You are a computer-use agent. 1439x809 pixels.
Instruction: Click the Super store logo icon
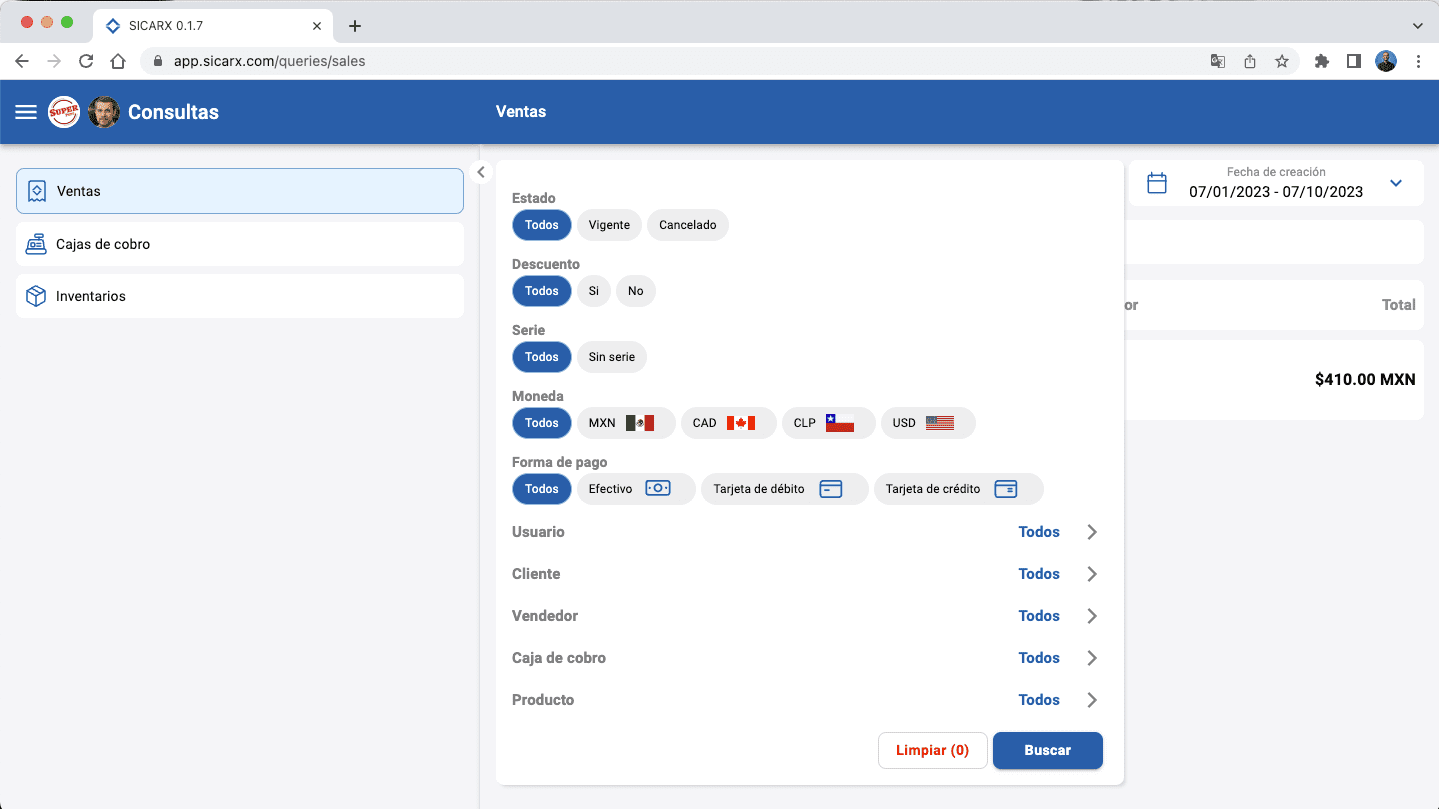point(64,112)
